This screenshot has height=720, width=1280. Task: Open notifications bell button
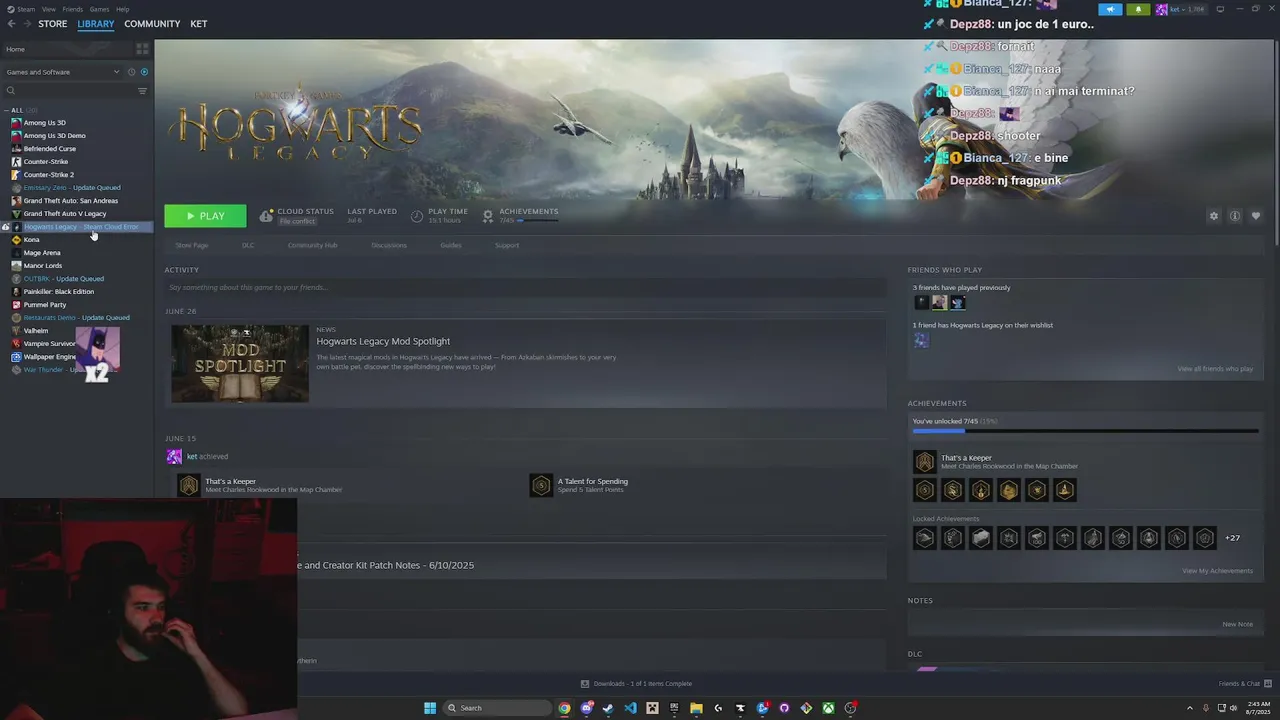(1138, 9)
